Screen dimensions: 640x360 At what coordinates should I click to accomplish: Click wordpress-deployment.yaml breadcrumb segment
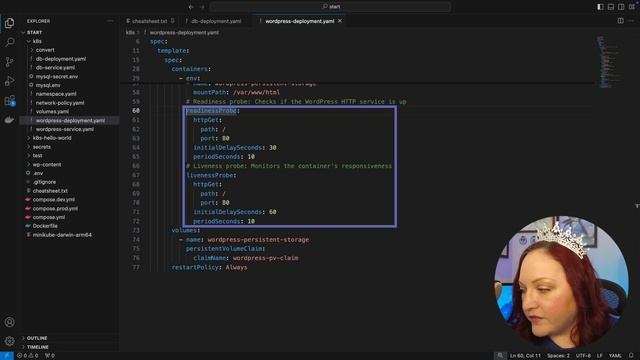(184, 33)
